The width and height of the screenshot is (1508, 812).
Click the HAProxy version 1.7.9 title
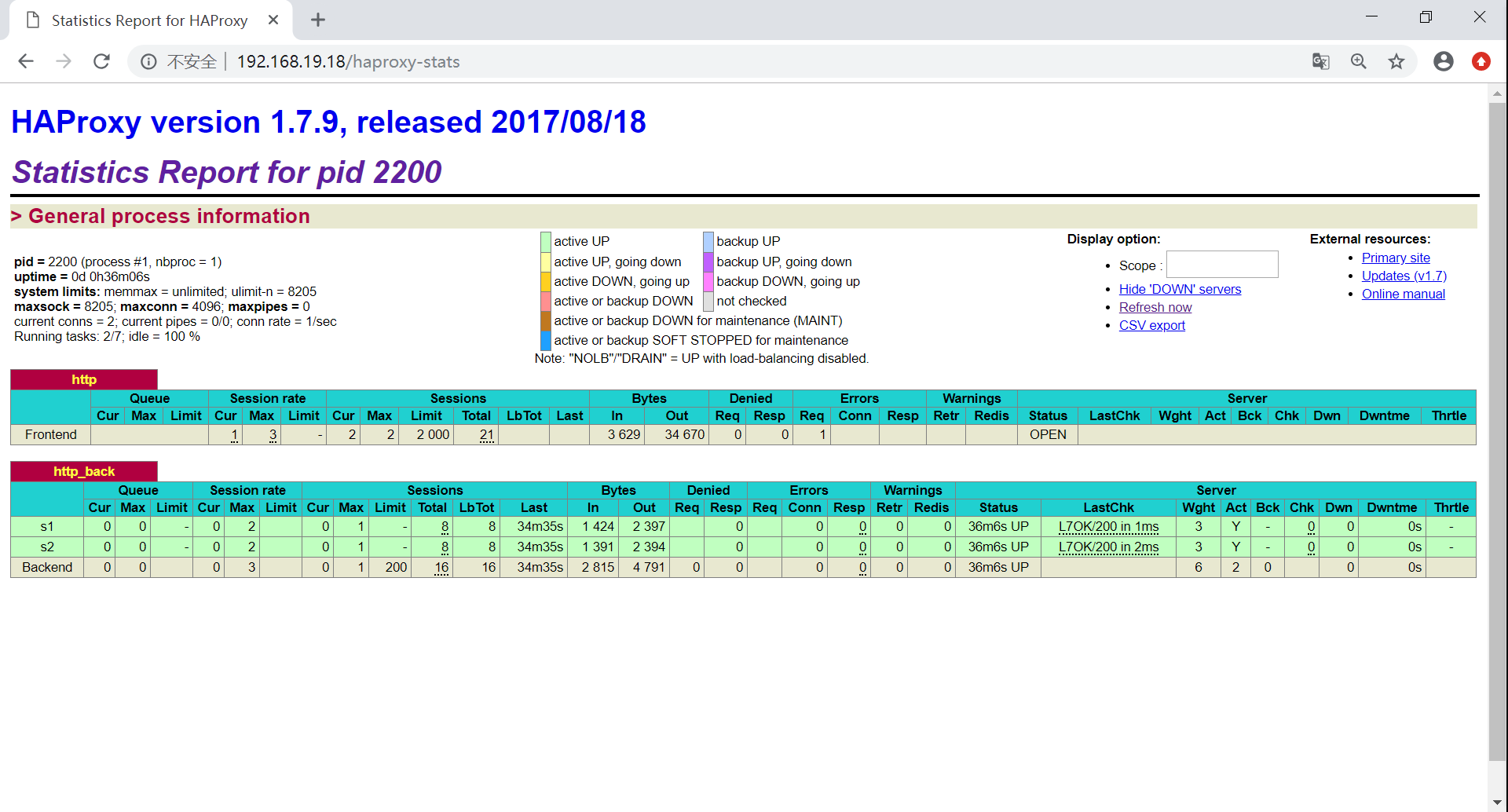(x=328, y=122)
